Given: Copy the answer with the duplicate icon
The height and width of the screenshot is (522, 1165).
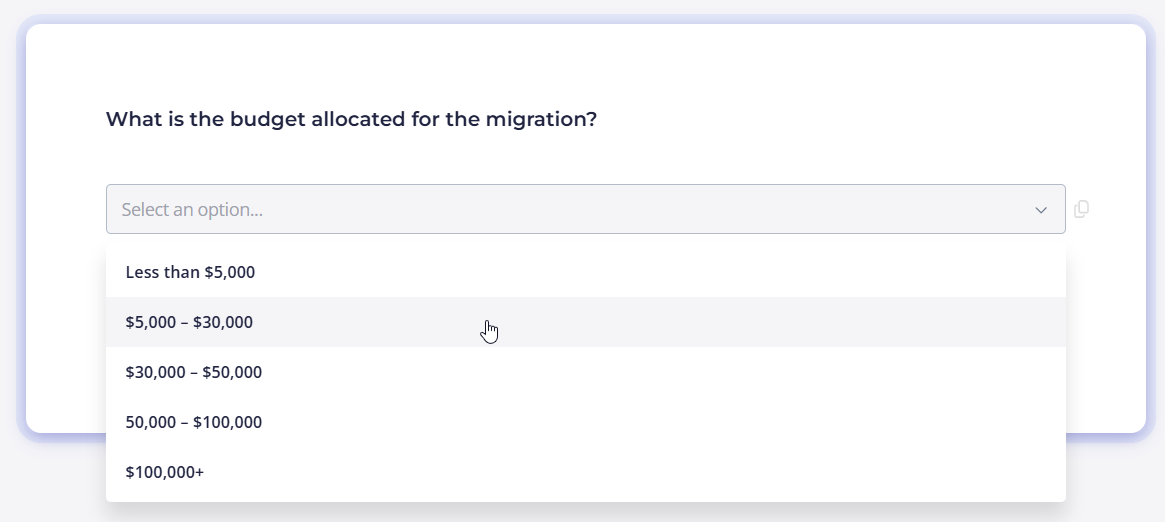Looking at the screenshot, I should [x=1082, y=209].
